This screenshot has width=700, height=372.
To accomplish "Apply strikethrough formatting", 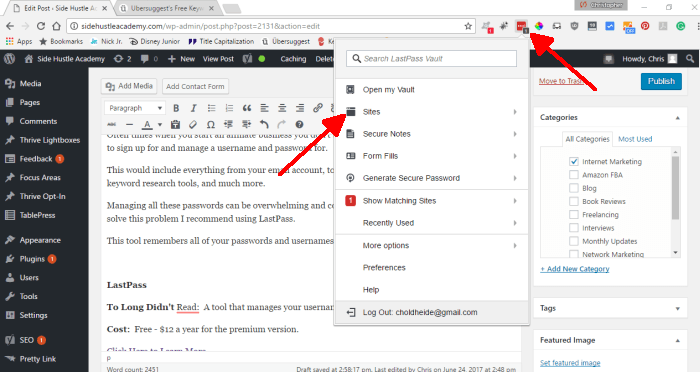I will pos(112,125).
